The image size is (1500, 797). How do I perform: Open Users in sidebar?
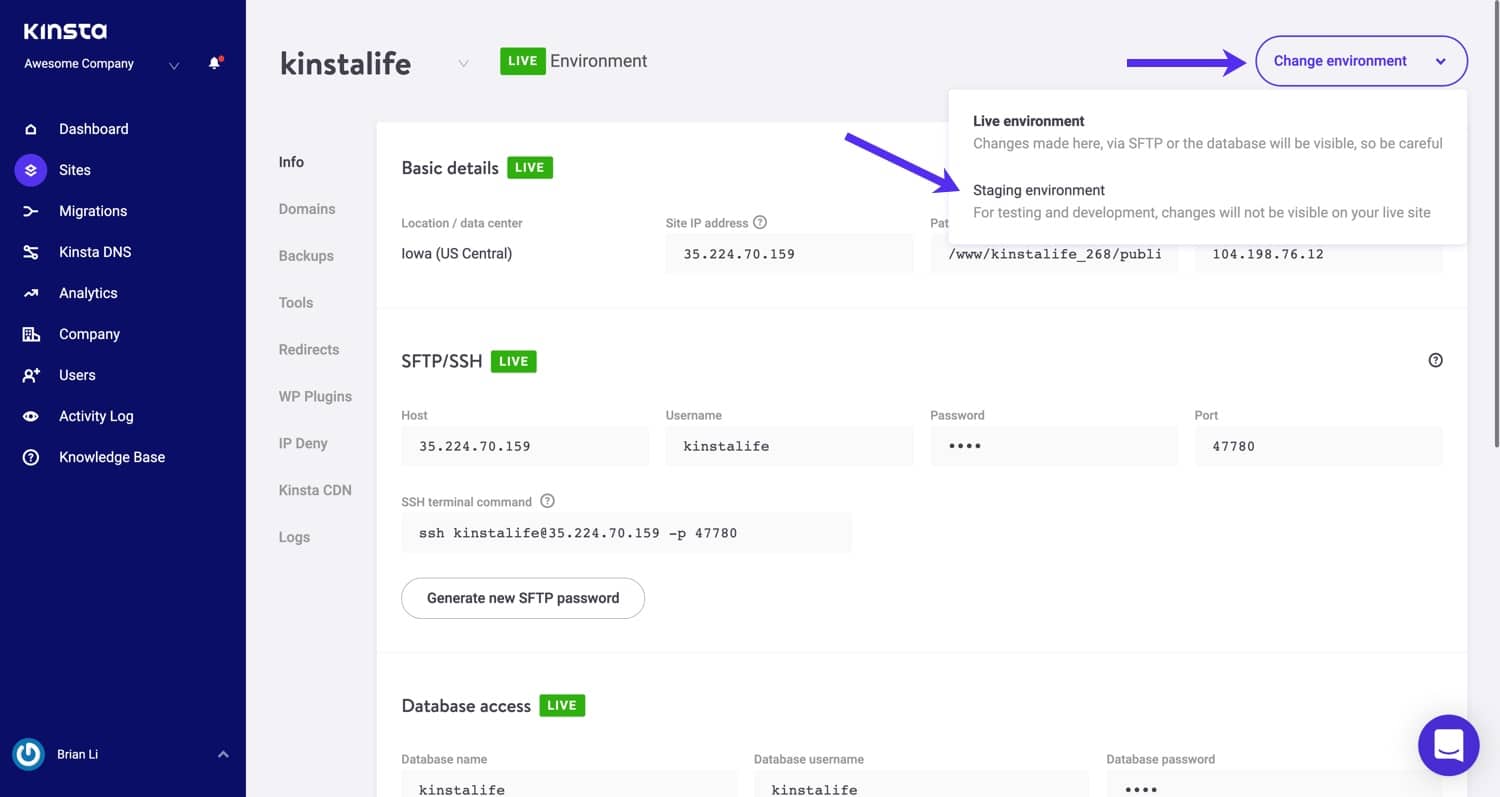click(x=77, y=375)
